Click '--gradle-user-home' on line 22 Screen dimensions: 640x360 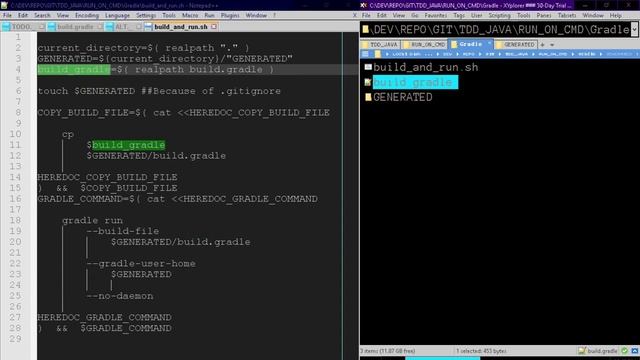click(141, 264)
